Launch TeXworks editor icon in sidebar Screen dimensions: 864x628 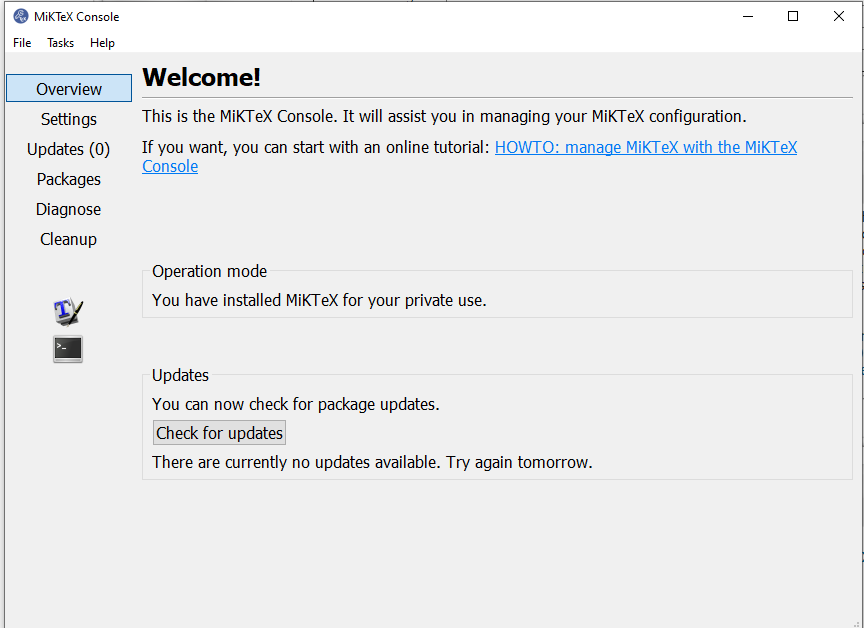[68, 312]
